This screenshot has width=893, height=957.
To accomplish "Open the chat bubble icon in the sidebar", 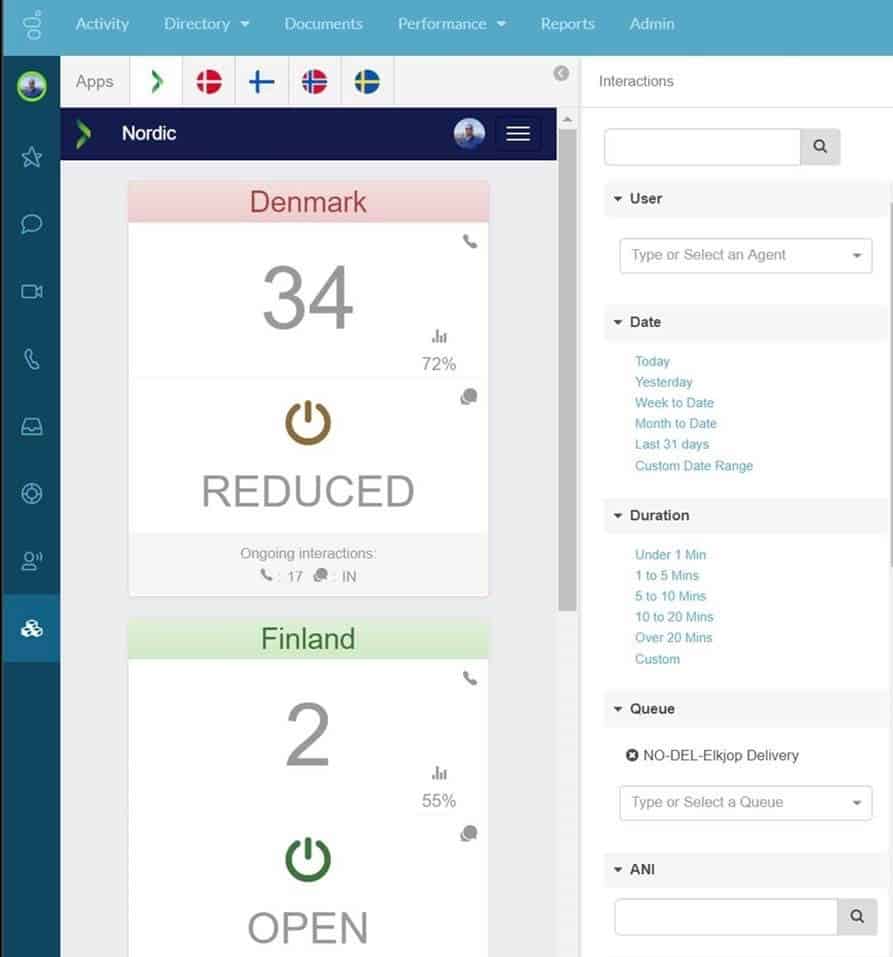I will point(31,224).
